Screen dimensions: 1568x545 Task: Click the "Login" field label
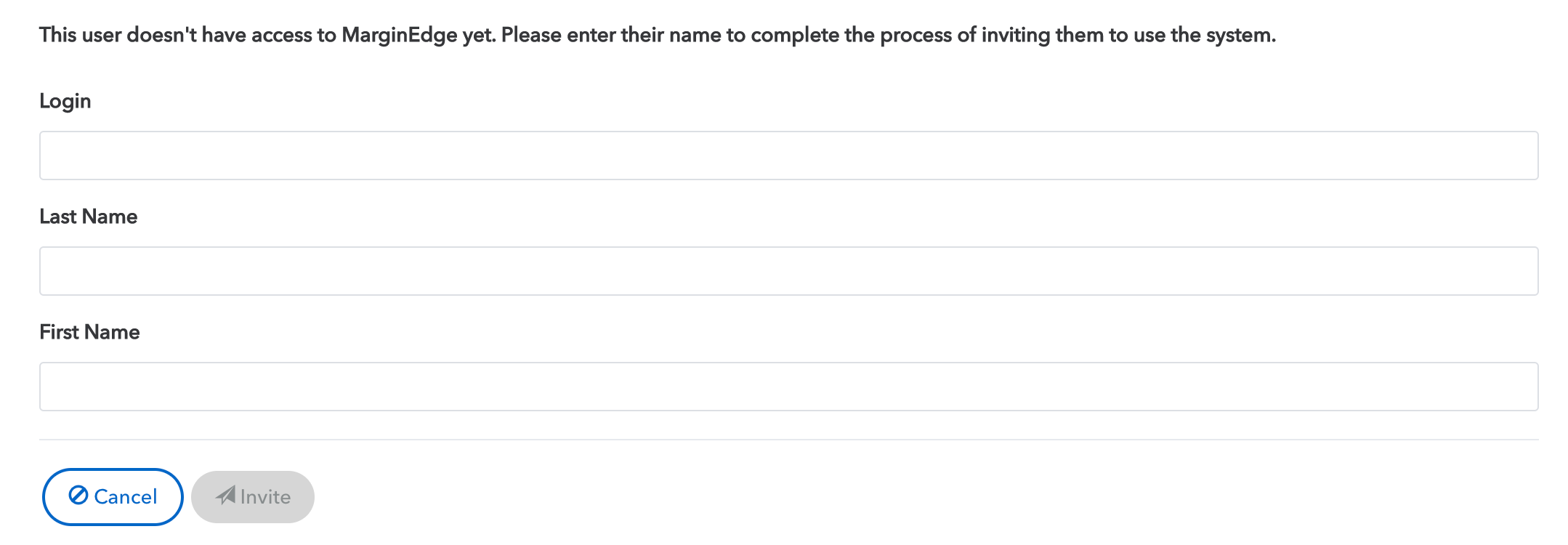coord(65,102)
